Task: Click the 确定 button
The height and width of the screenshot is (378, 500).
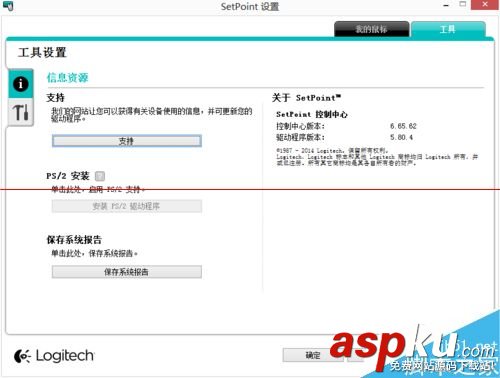Action: (x=313, y=355)
